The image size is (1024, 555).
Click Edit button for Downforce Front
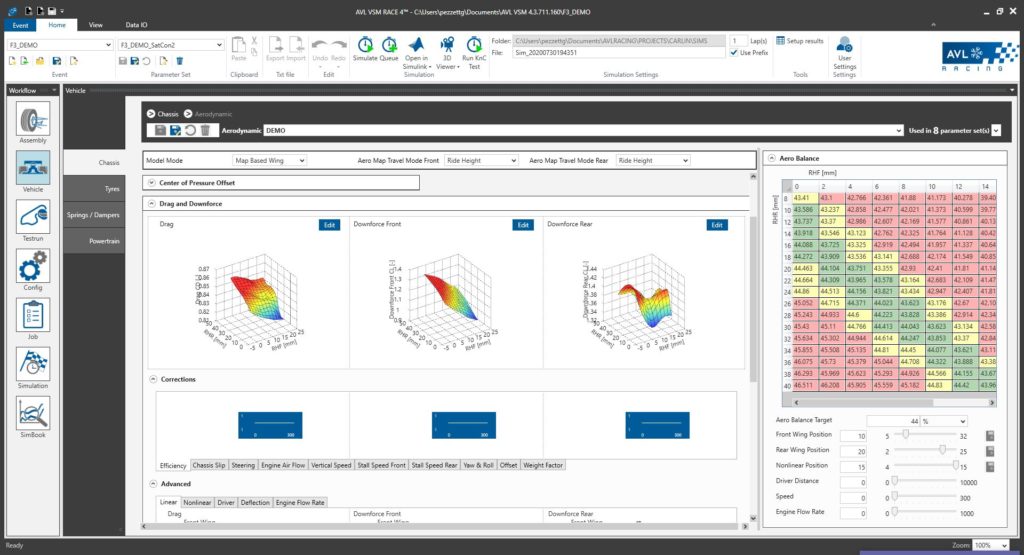coord(523,225)
